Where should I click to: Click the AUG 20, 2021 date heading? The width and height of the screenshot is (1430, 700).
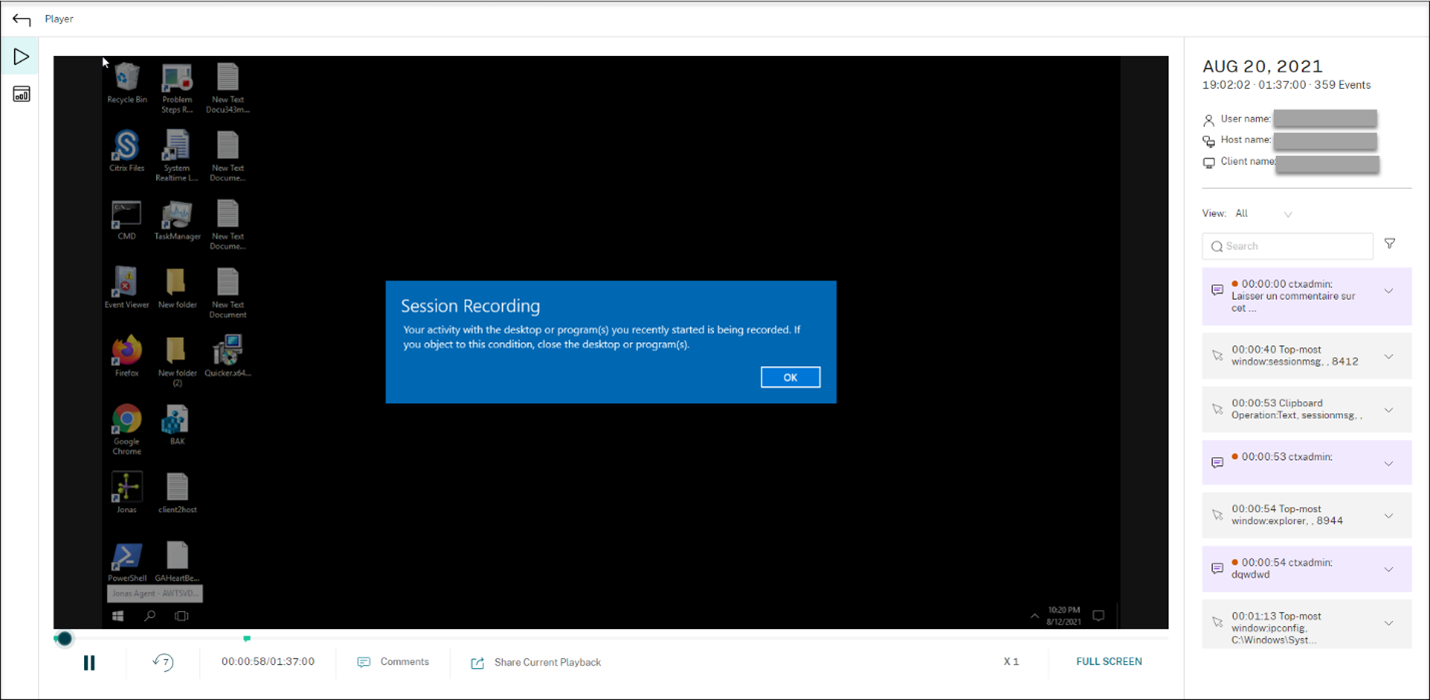(1262, 67)
